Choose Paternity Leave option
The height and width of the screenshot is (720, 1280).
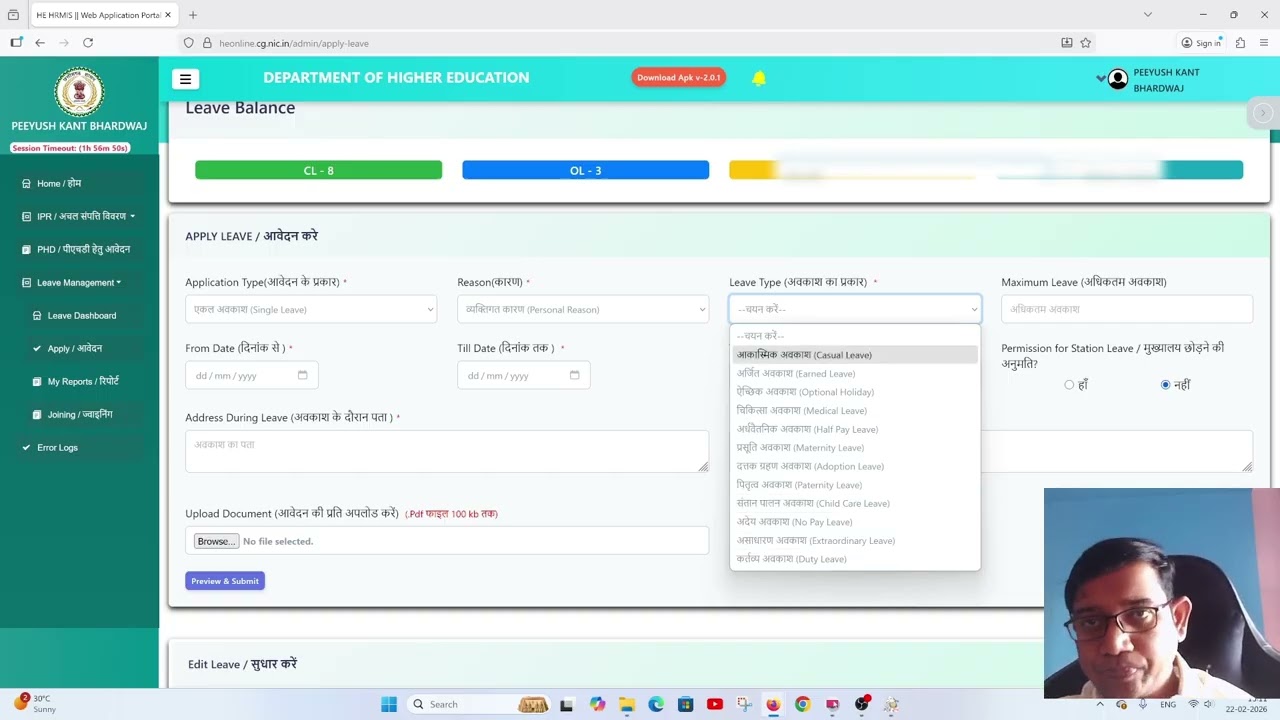click(855, 485)
